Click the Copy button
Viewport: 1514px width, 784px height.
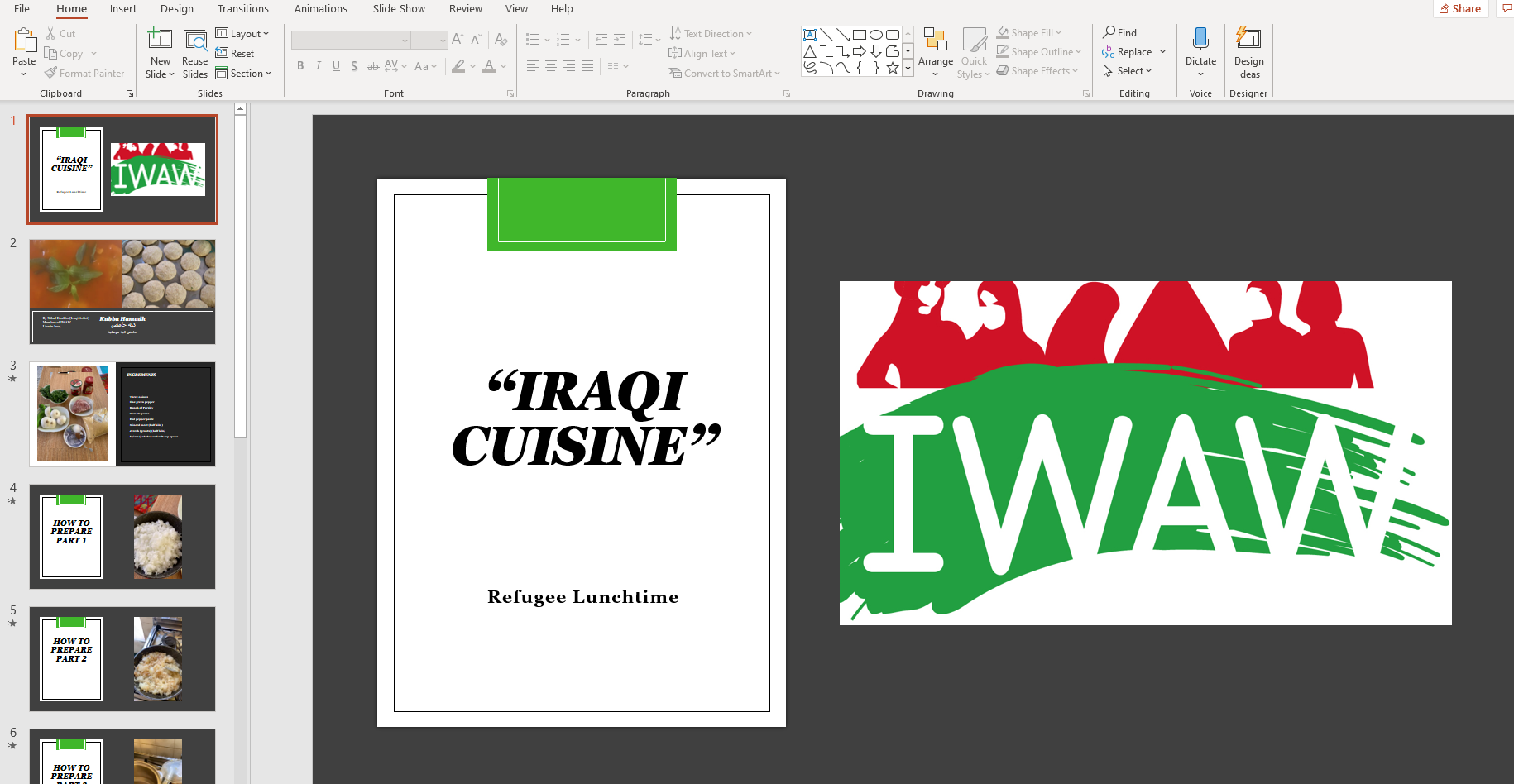tap(64, 54)
